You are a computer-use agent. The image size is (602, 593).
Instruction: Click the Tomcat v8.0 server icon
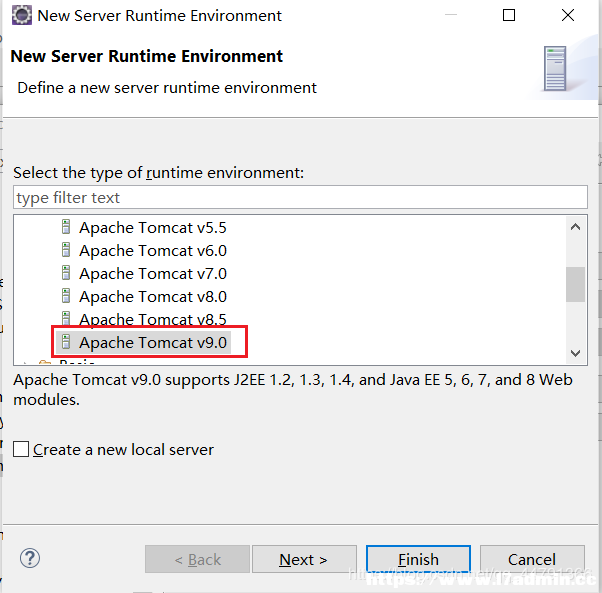point(66,296)
